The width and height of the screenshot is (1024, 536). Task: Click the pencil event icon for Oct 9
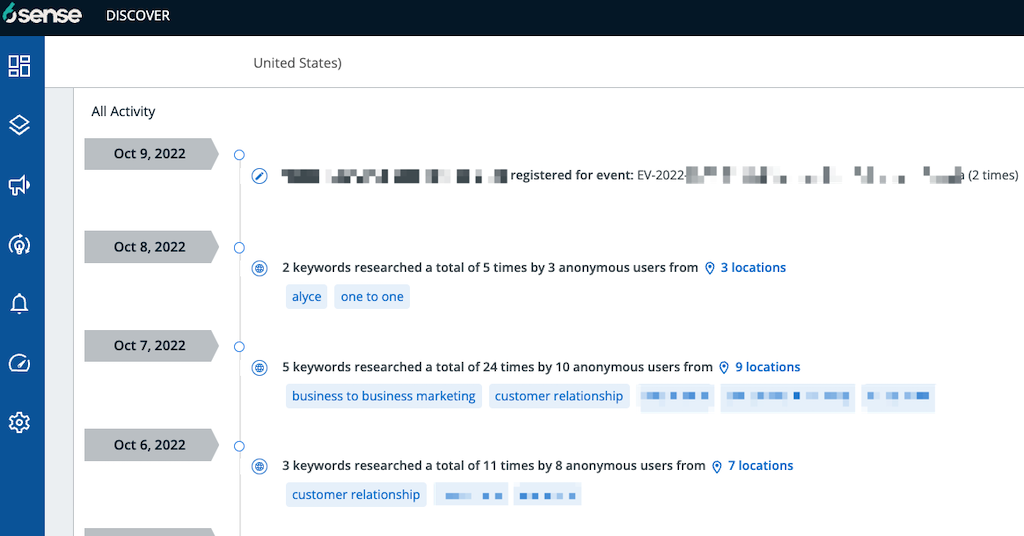coord(260,176)
